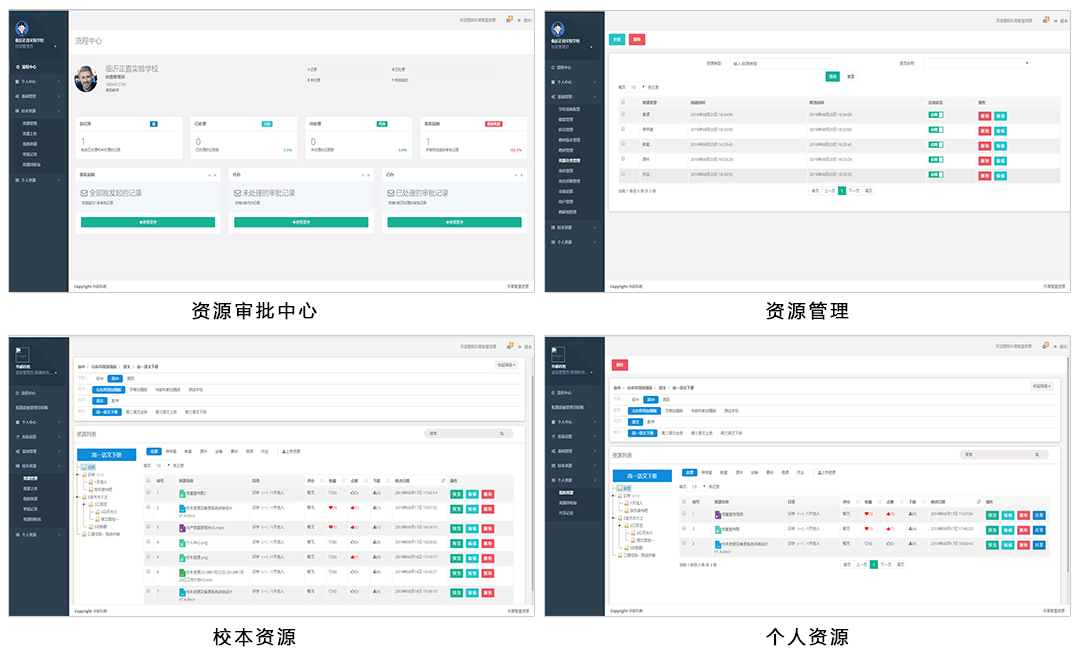Click the file icon in row 1 of 校本资源 table
Image resolution: width=1080 pixels, height=665 pixels.
pos(182,493)
